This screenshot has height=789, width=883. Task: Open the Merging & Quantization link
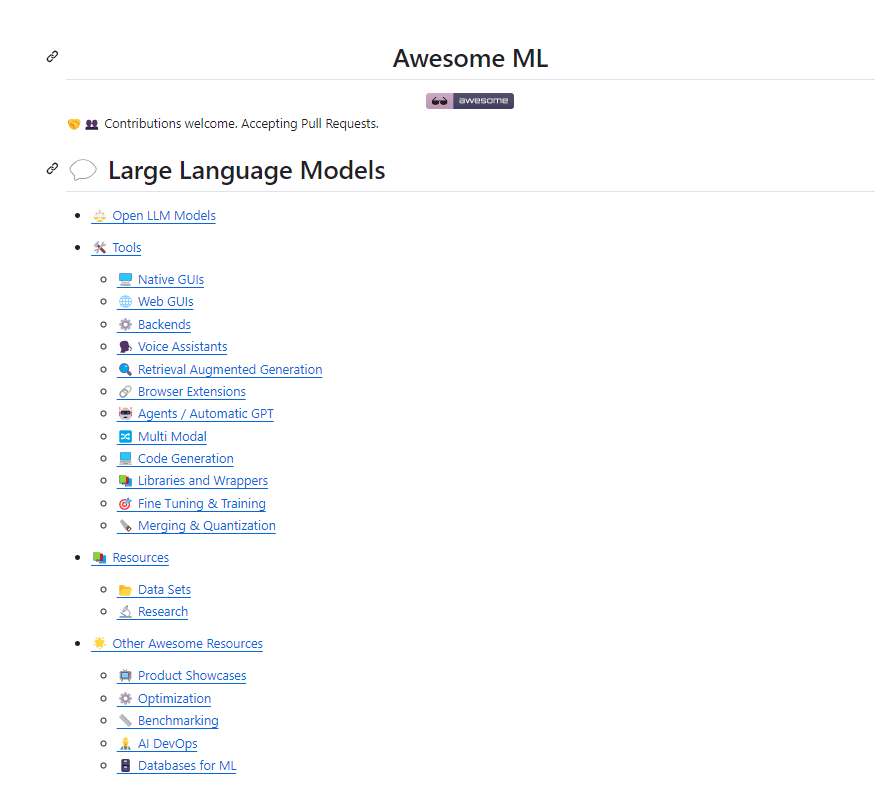206,525
